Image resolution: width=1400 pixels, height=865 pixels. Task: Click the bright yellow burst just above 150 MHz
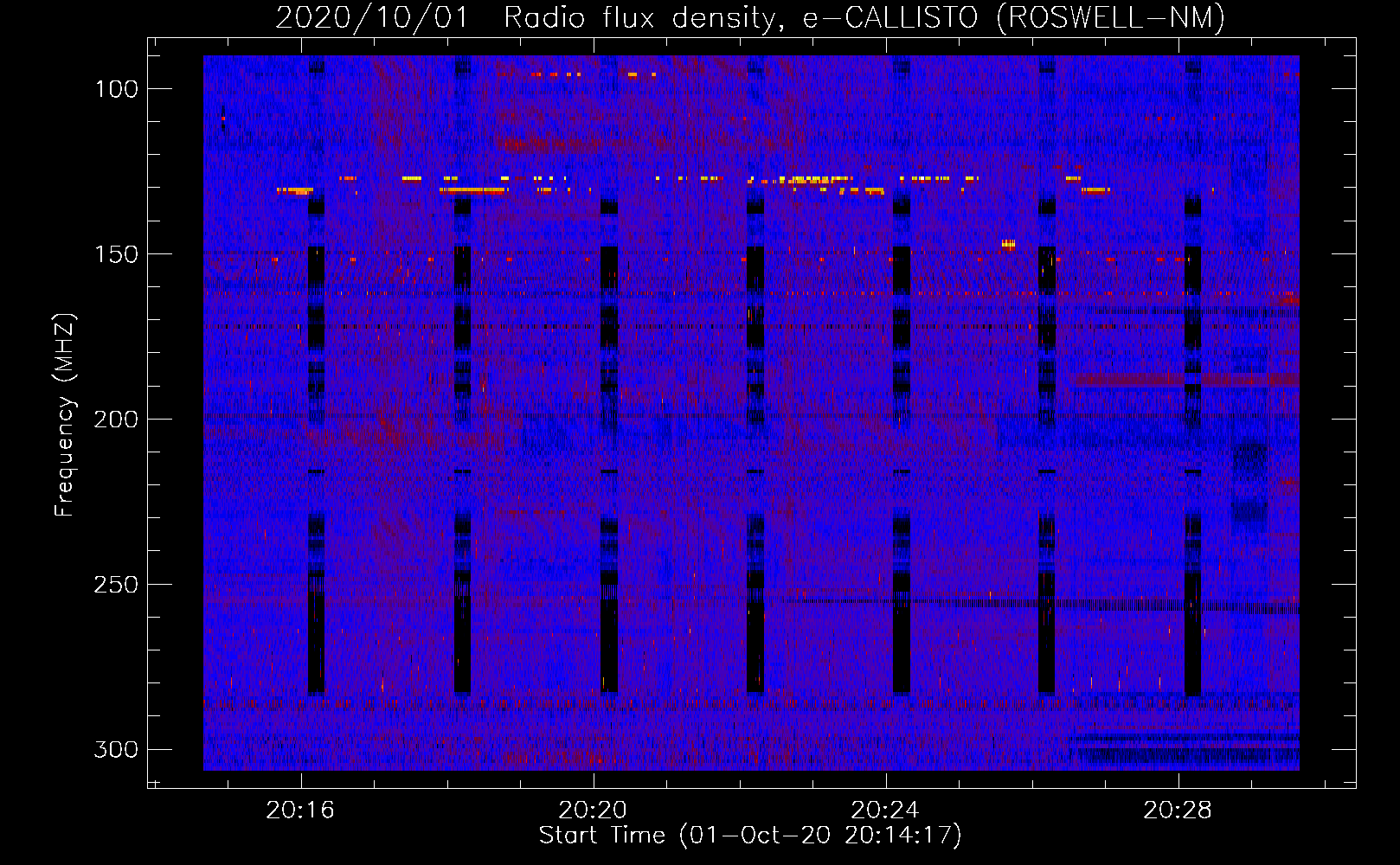tap(1008, 244)
